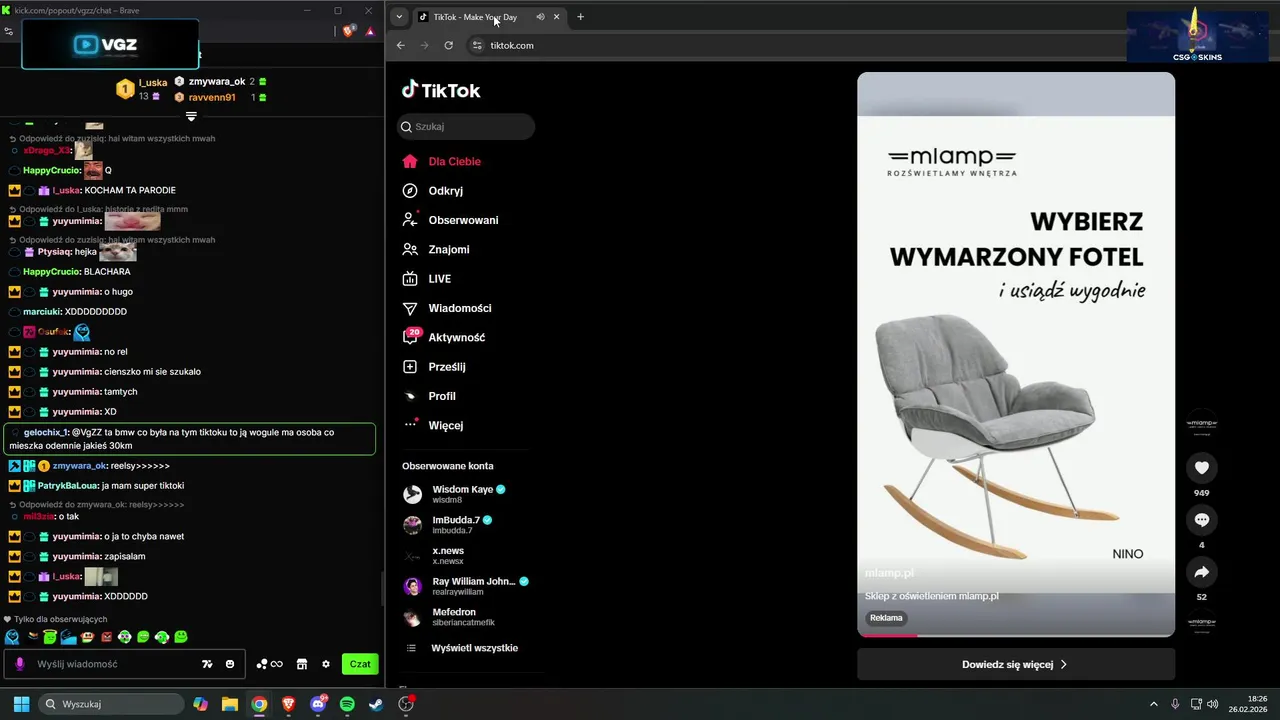1280x720 pixels.
Task: Click the Prześlij upload plus icon
Action: (x=410, y=367)
